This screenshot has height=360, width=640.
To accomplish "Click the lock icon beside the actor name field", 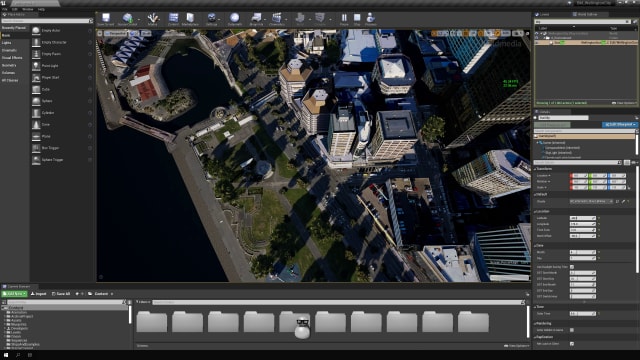I will click(636, 118).
